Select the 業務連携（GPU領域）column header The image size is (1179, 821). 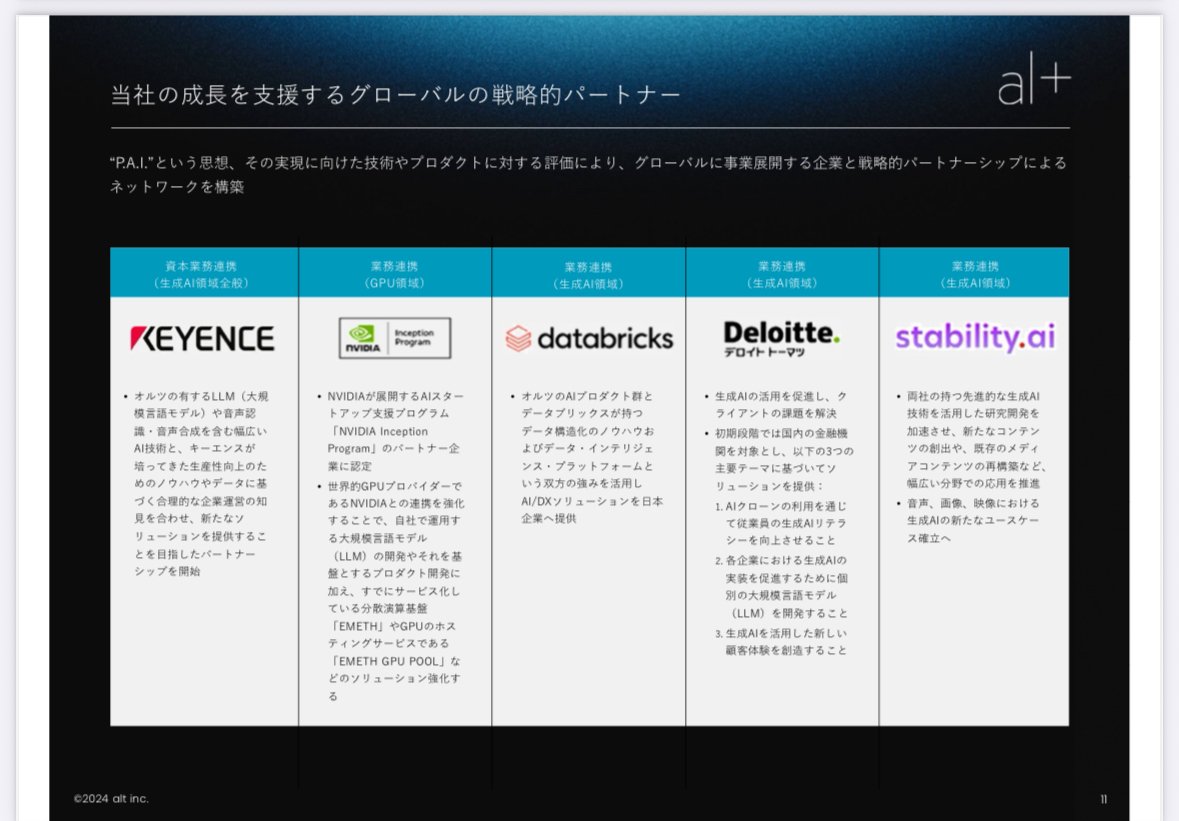(394, 272)
